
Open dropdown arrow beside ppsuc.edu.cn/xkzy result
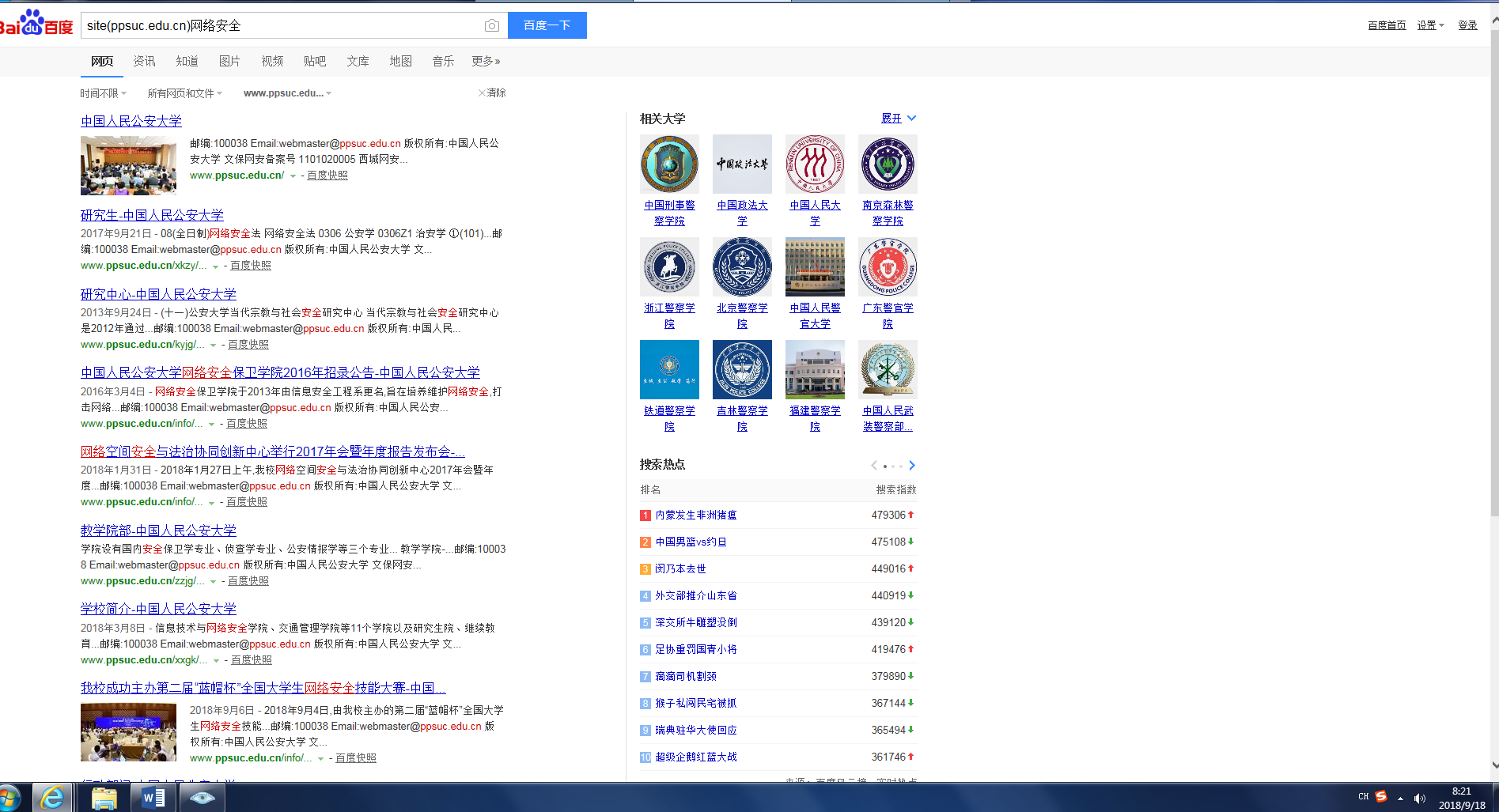click(x=215, y=266)
